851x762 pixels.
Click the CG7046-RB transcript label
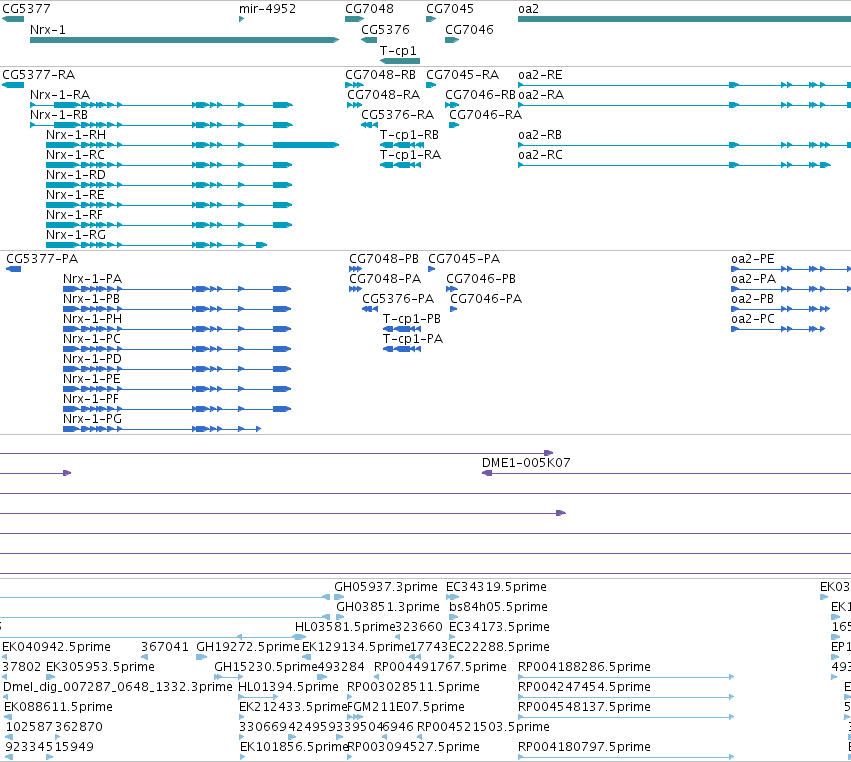tap(480, 95)
